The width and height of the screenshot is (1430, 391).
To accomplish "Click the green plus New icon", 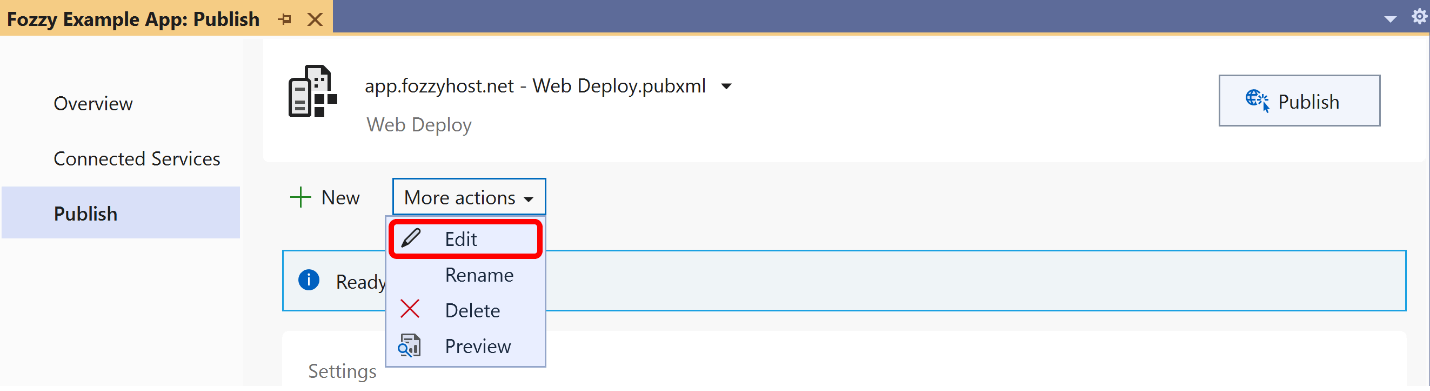I will pyautogui.click(x=300, y=198).
